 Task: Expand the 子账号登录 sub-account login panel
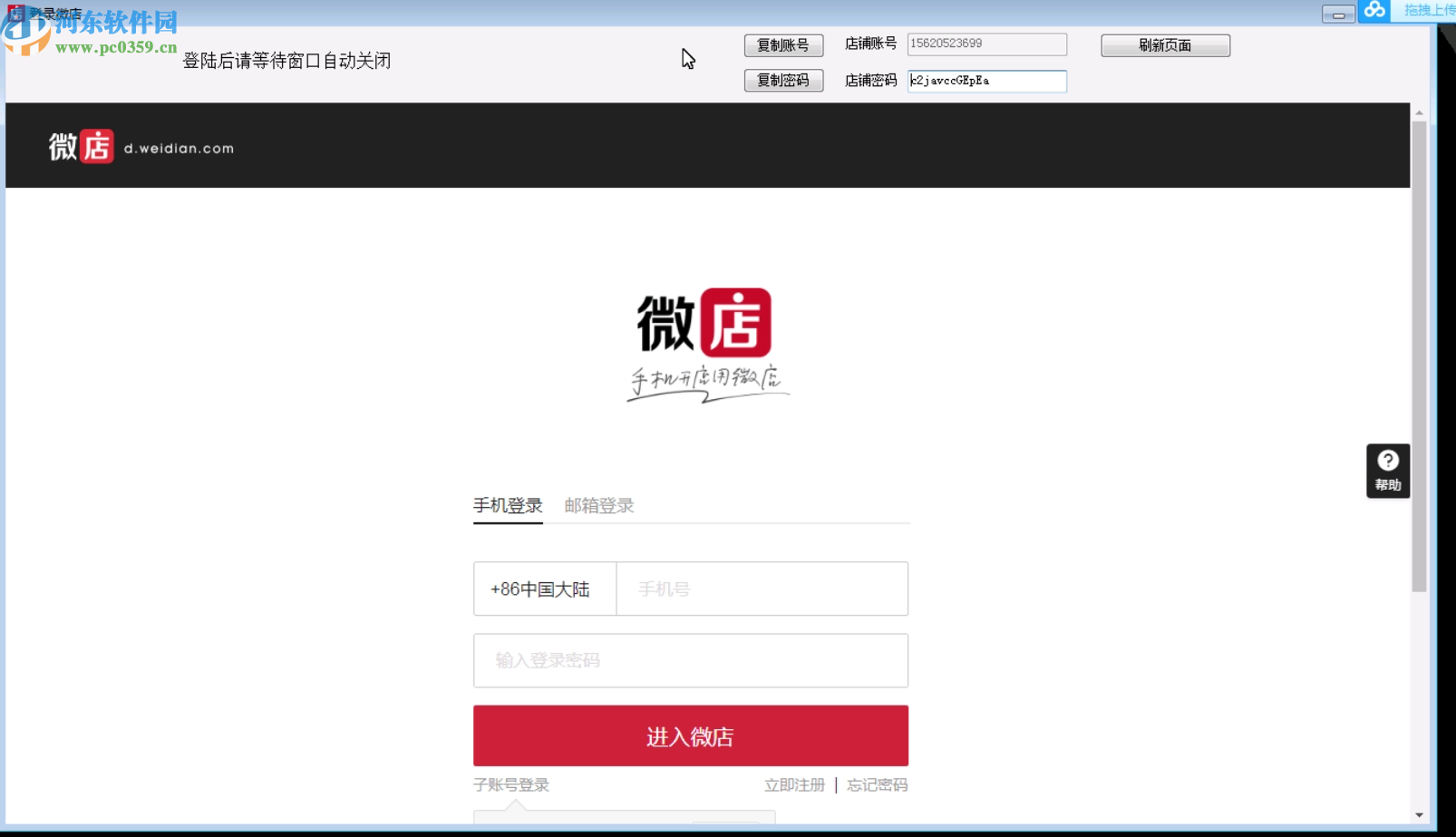coord(510,785)
